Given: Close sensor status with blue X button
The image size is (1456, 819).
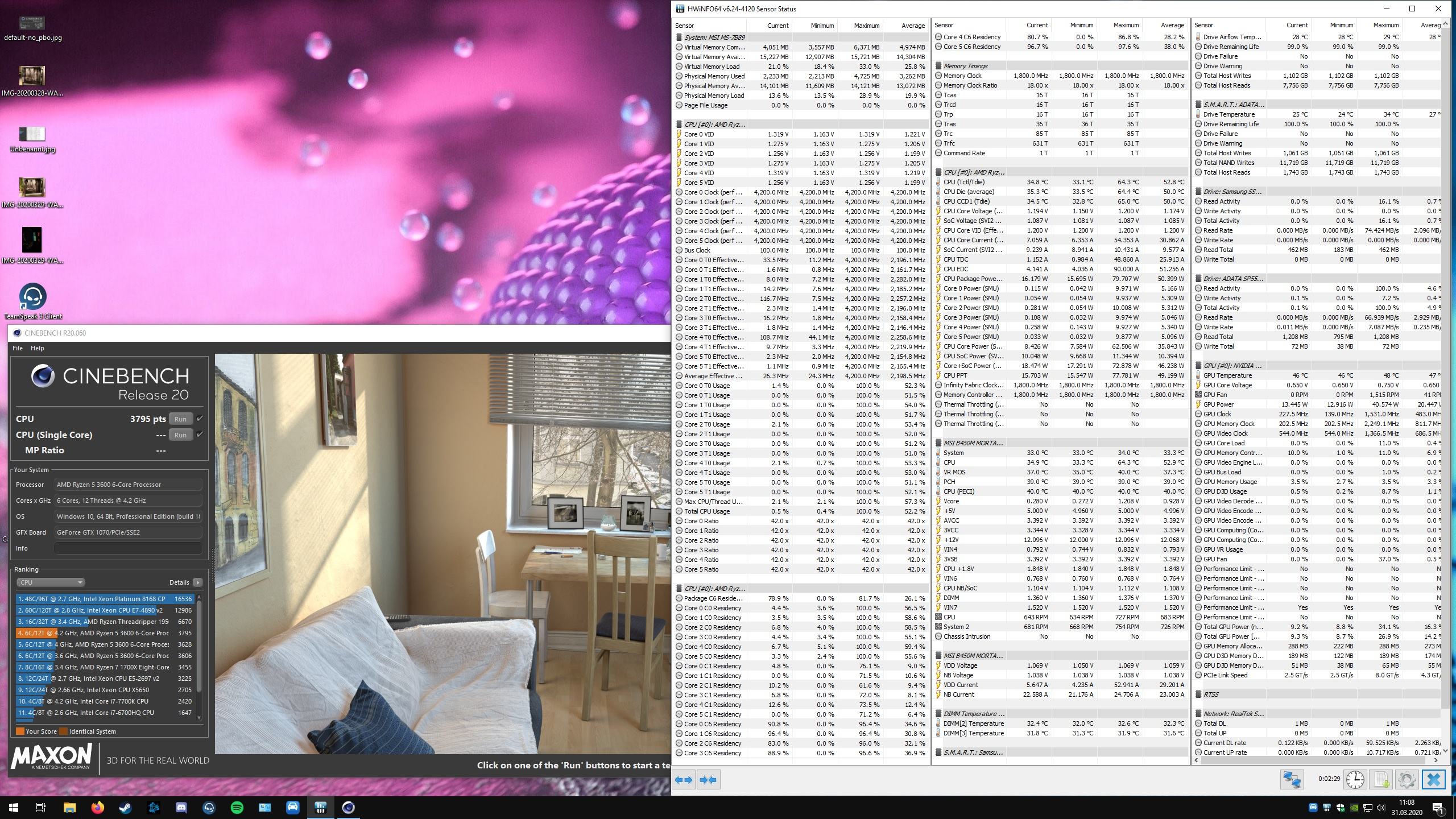Looking at the screenshot, I should coord(1433,779).
